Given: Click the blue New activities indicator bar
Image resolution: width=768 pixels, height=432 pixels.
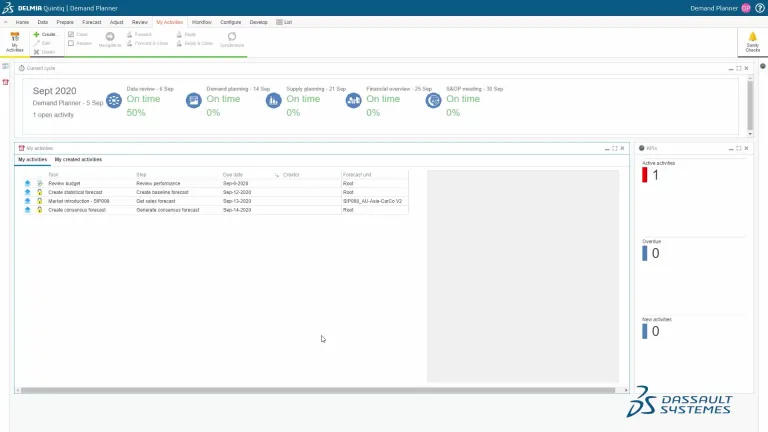Looking at the screenshot, I should pos(645,331).
